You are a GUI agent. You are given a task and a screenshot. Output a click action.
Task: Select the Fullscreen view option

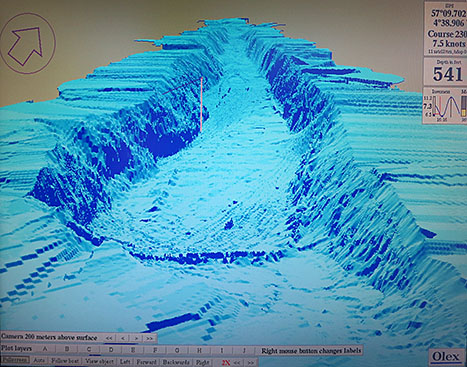(x=16, y=360)
